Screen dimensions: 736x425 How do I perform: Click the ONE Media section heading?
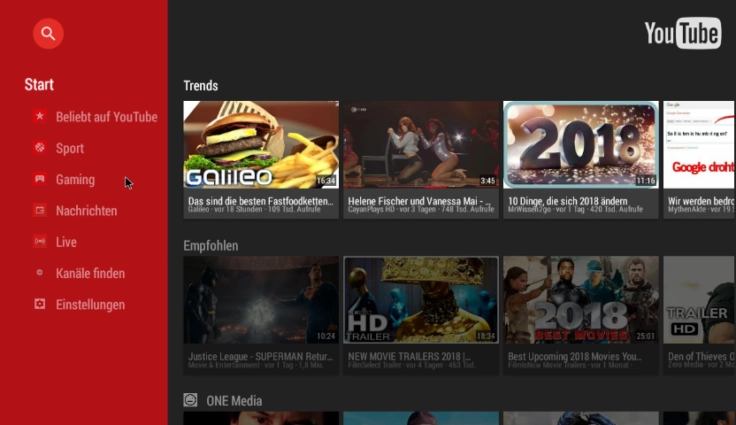click(234, 401)
